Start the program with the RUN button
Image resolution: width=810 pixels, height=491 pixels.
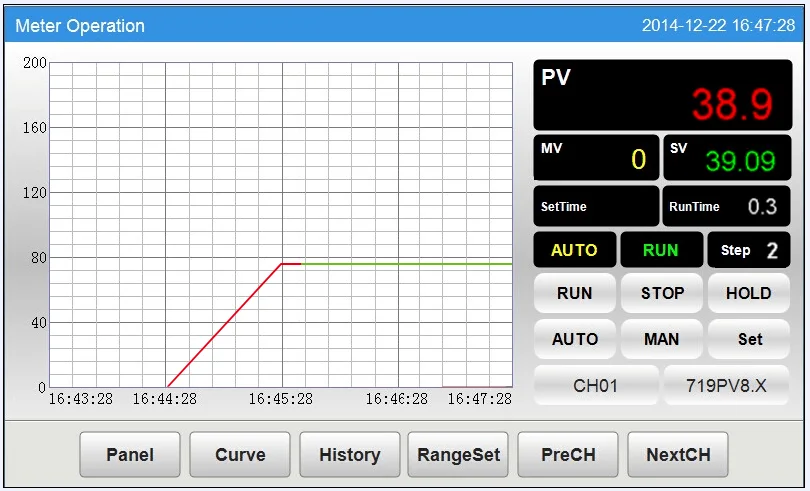[x=574, y=293]
